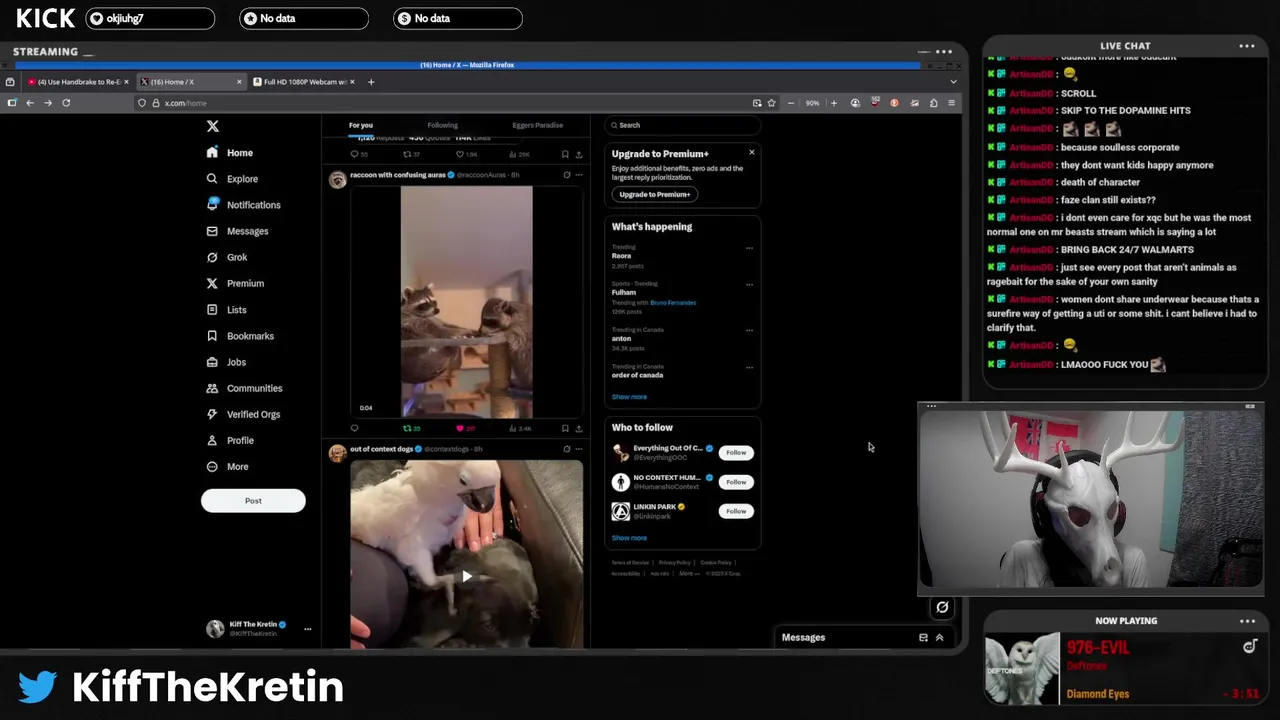
Task: Open Verified Orgs in the sidebar
Action: [243, 414]
